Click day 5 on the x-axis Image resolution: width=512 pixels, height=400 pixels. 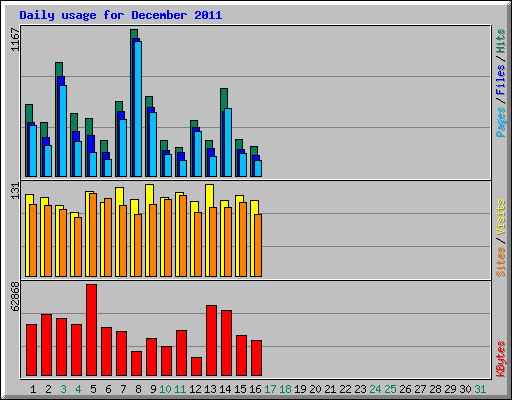(93, 389)
